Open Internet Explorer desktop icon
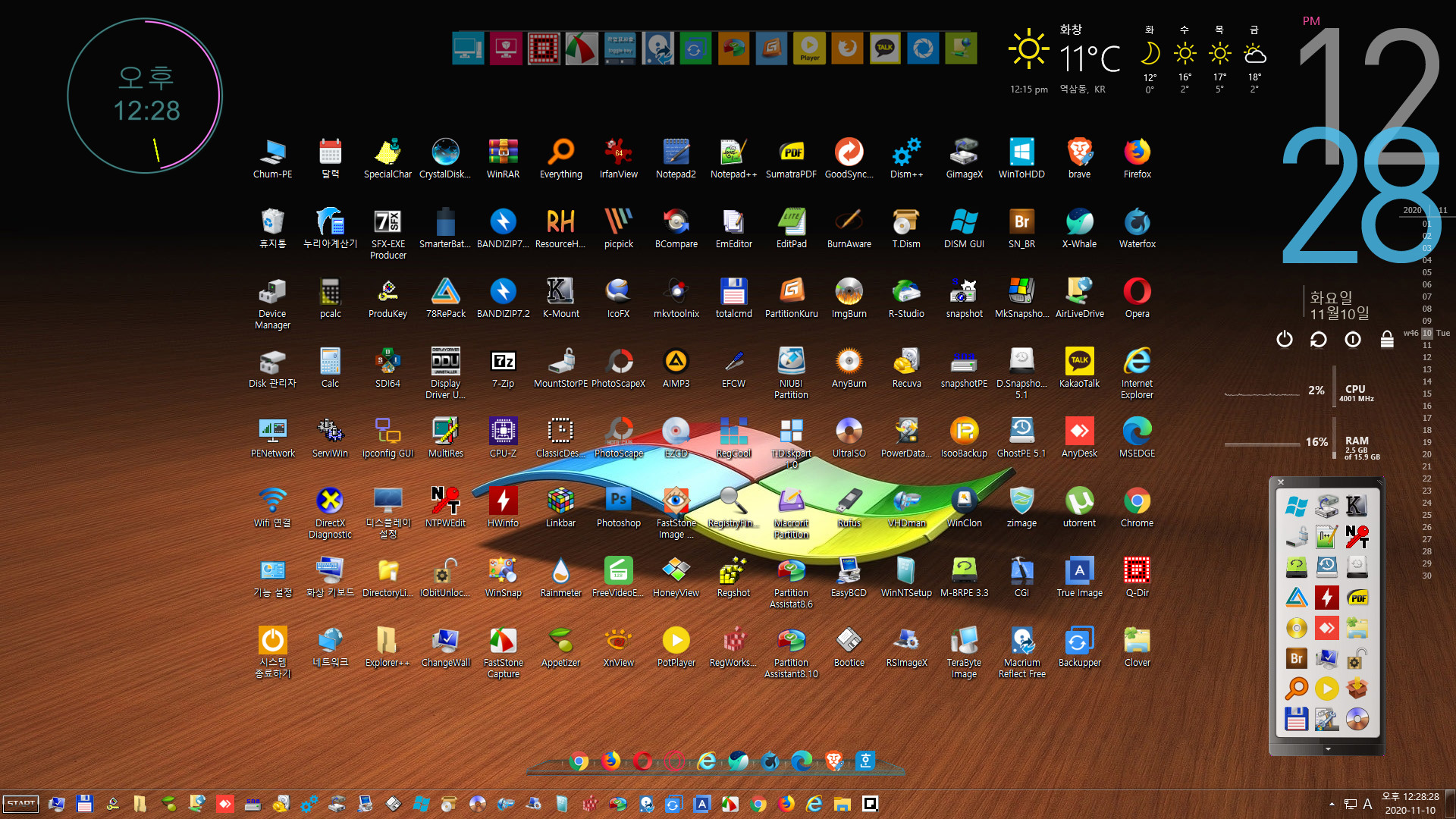Screen dimensions: 1456x819 [1137, 373]
